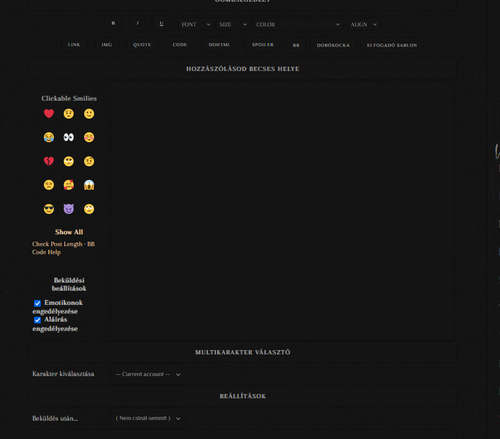Apply underline formatting with U button

(161, 23)
